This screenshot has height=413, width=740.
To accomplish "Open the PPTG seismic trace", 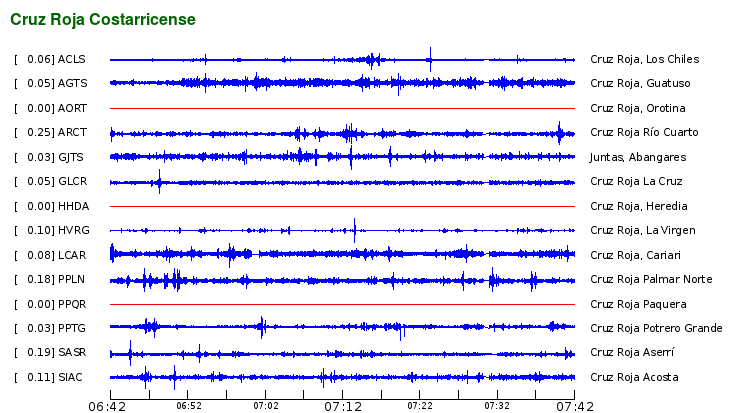I will click(343, 327).
